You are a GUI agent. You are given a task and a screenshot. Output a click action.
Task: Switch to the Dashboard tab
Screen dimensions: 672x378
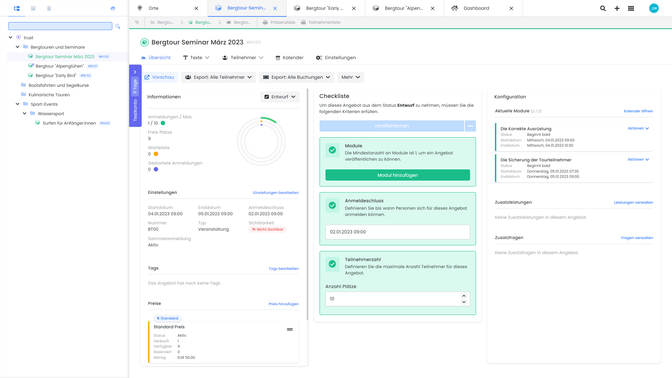tap(476, 8)
